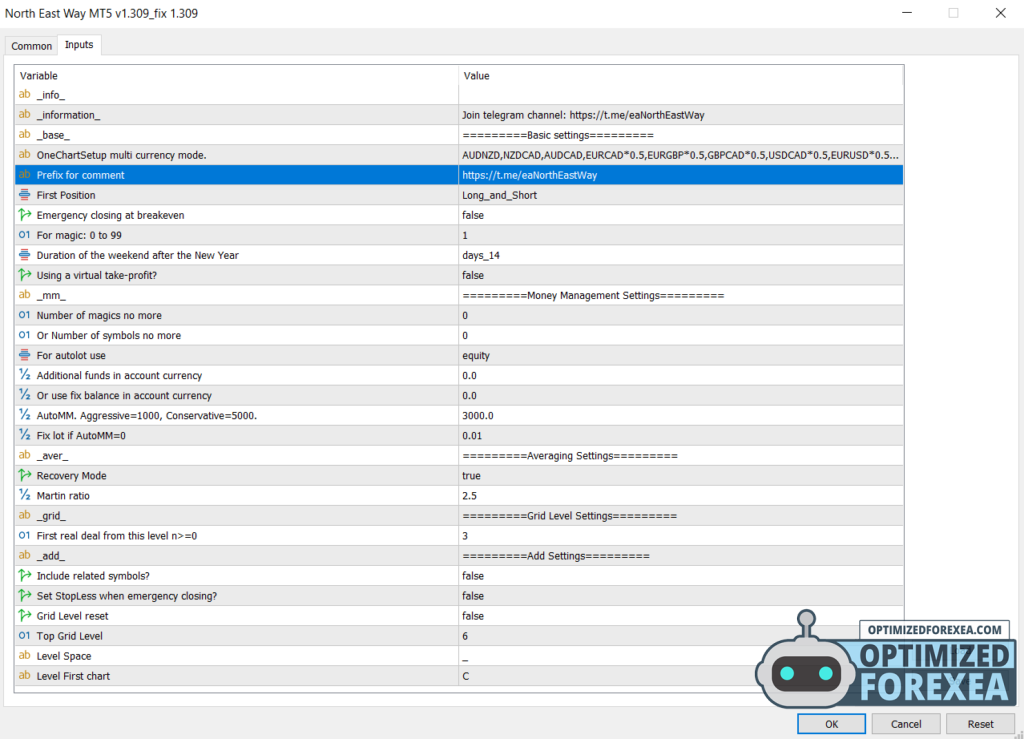
Task: Toggle the false value of Set StopLess when emergency closing
Action: 681,596
